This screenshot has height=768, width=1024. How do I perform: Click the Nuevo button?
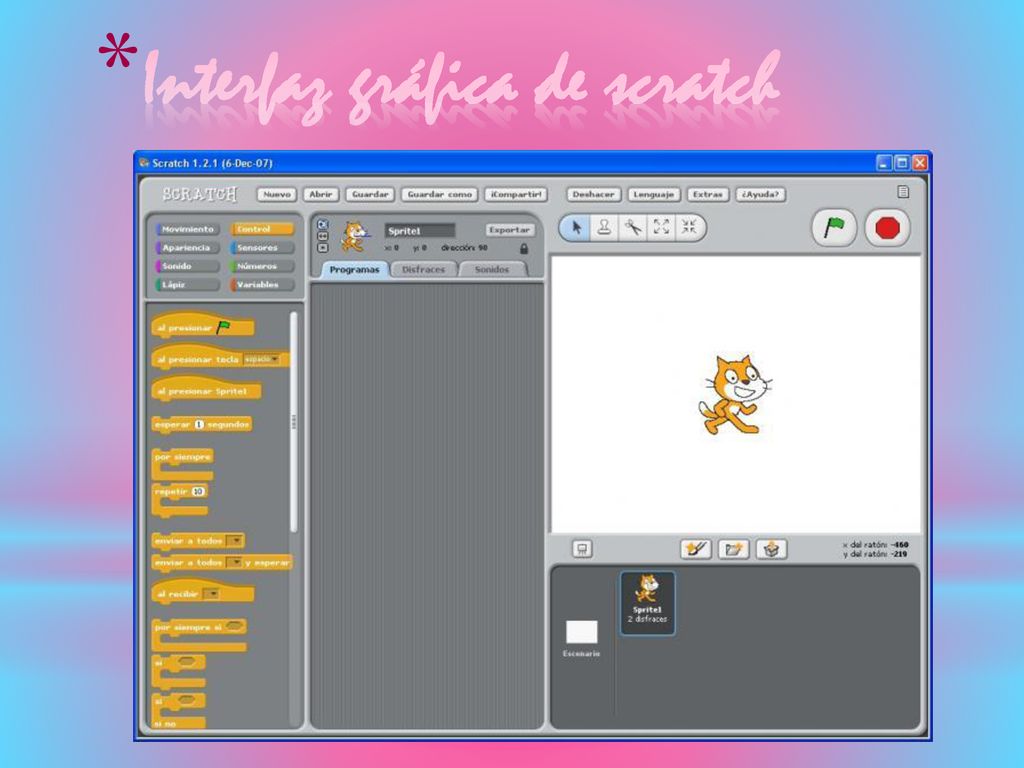[x=277, y=195]
